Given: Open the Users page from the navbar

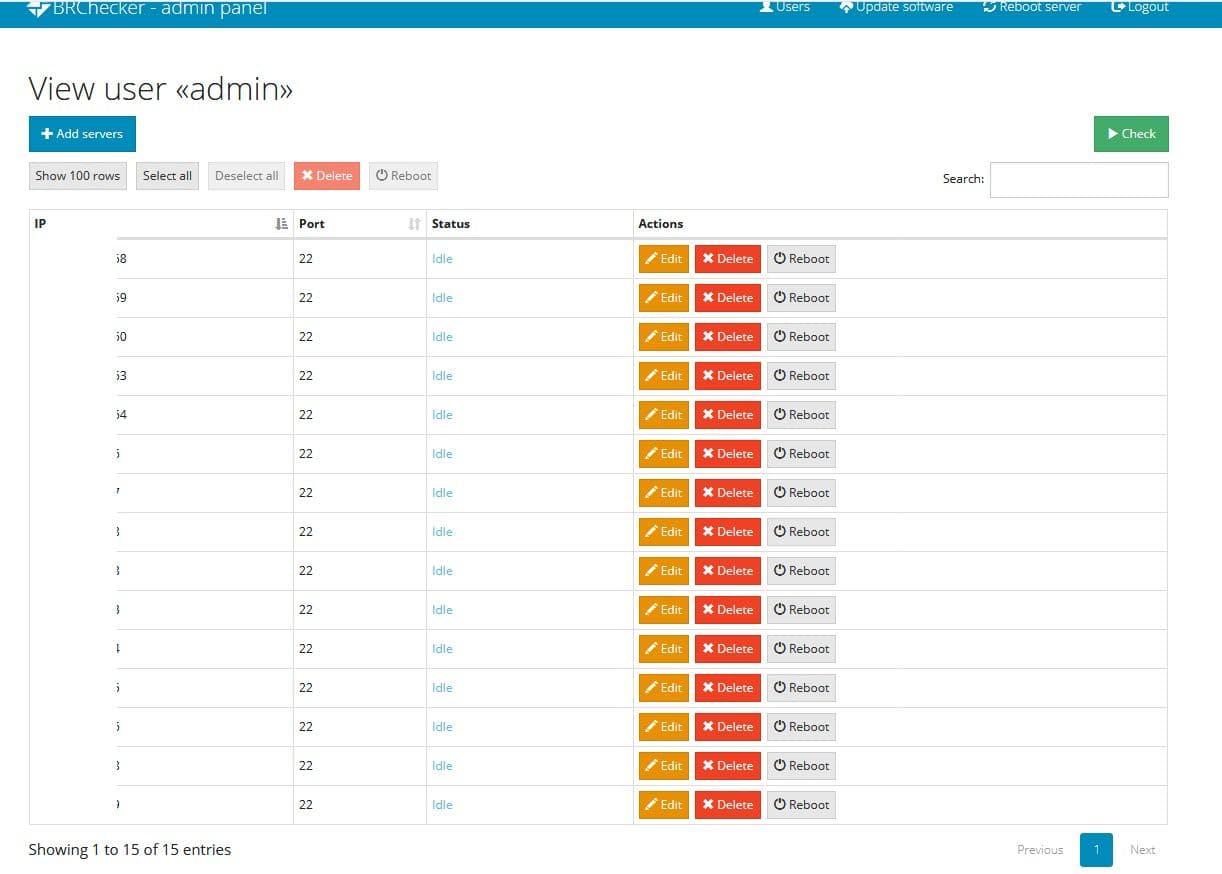Looking at the screenshot, I should click(785, 6).
